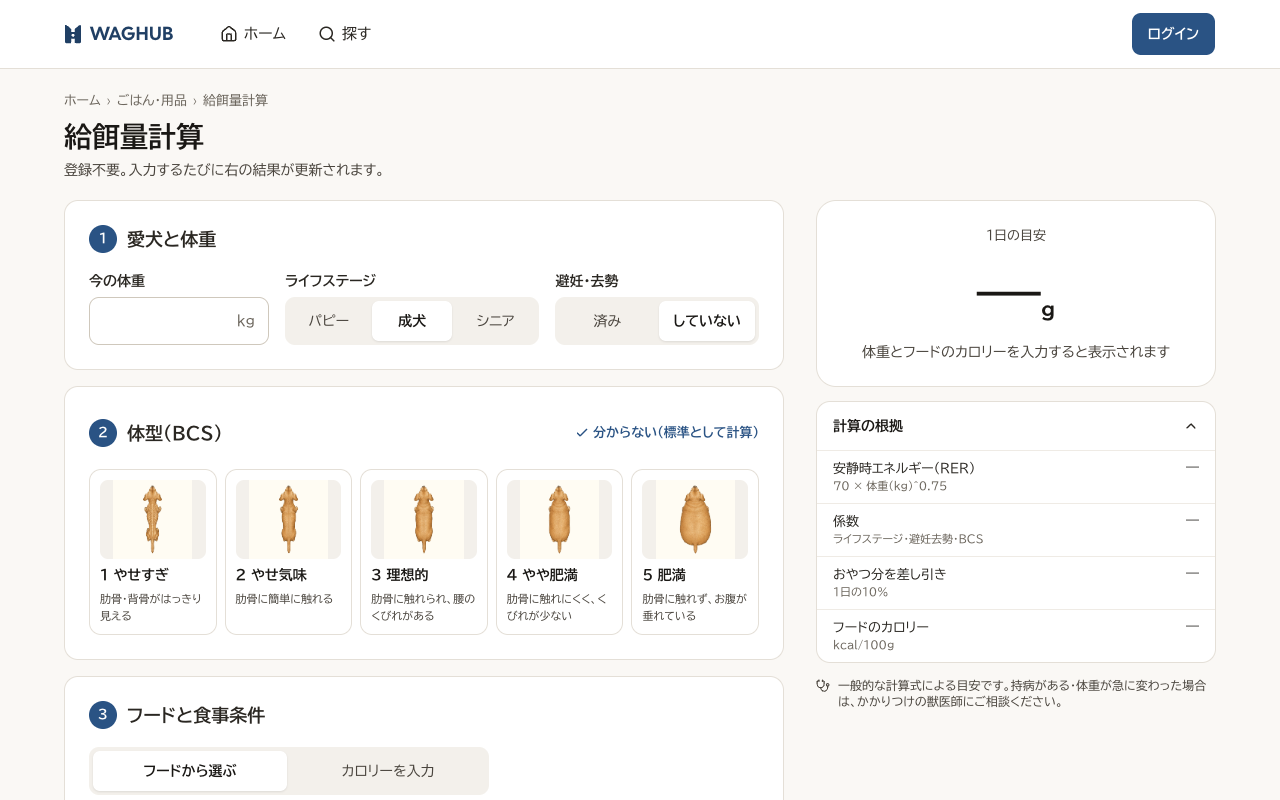Click the おやつ分を差し引き row
This screenshot has height=800, width=1280.
(1016, 583)
